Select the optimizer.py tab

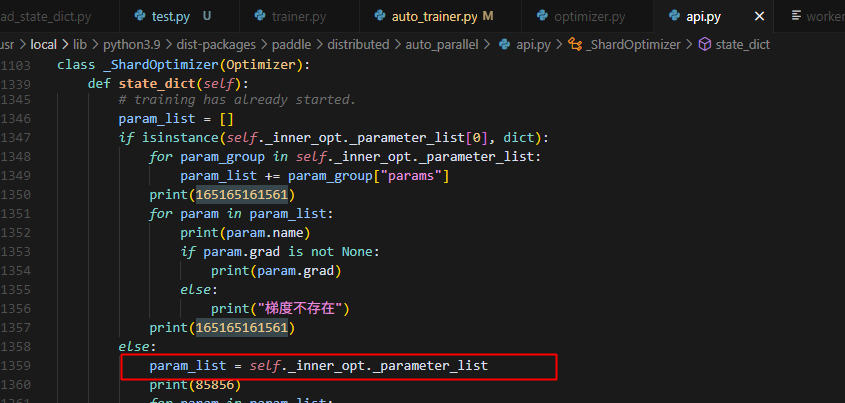pyautogui.click(x=590, y=16)
